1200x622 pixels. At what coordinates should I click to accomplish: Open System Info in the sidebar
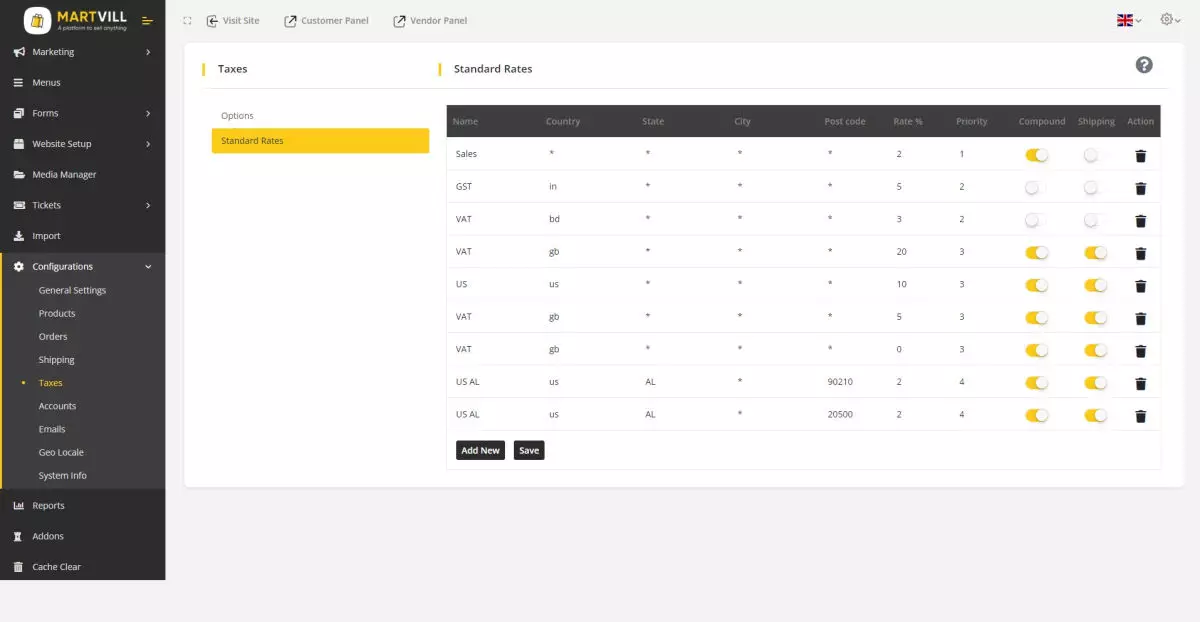62,476
